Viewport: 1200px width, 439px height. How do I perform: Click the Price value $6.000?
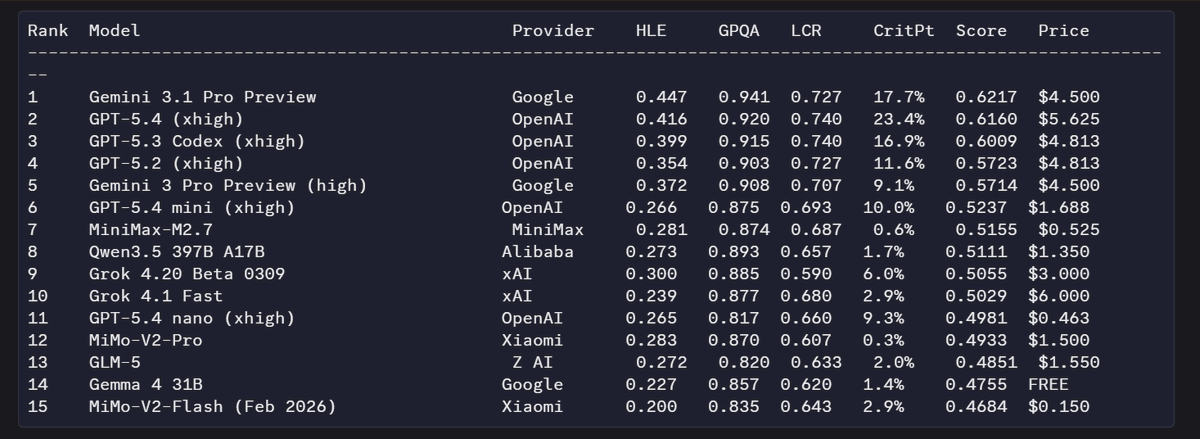click(x=1059, y=296)
